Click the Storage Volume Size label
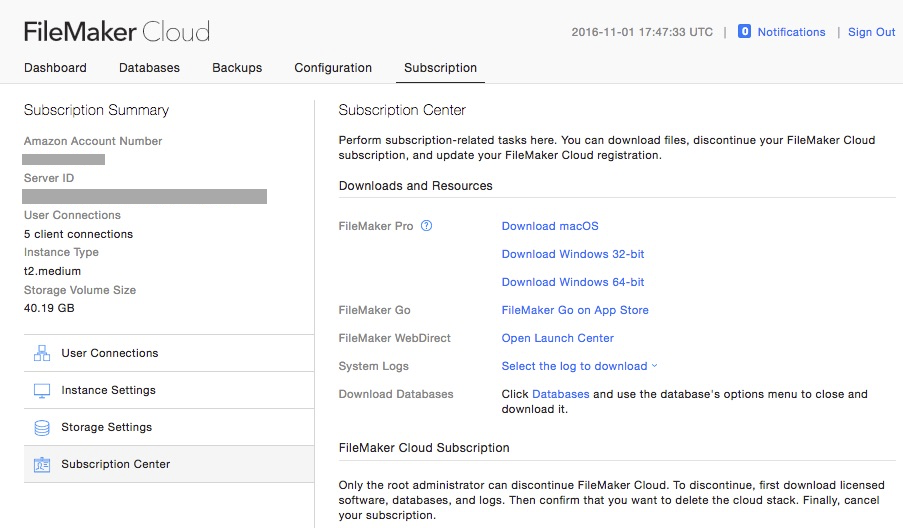This screenshot has height=528, width=903. (79, 290)
